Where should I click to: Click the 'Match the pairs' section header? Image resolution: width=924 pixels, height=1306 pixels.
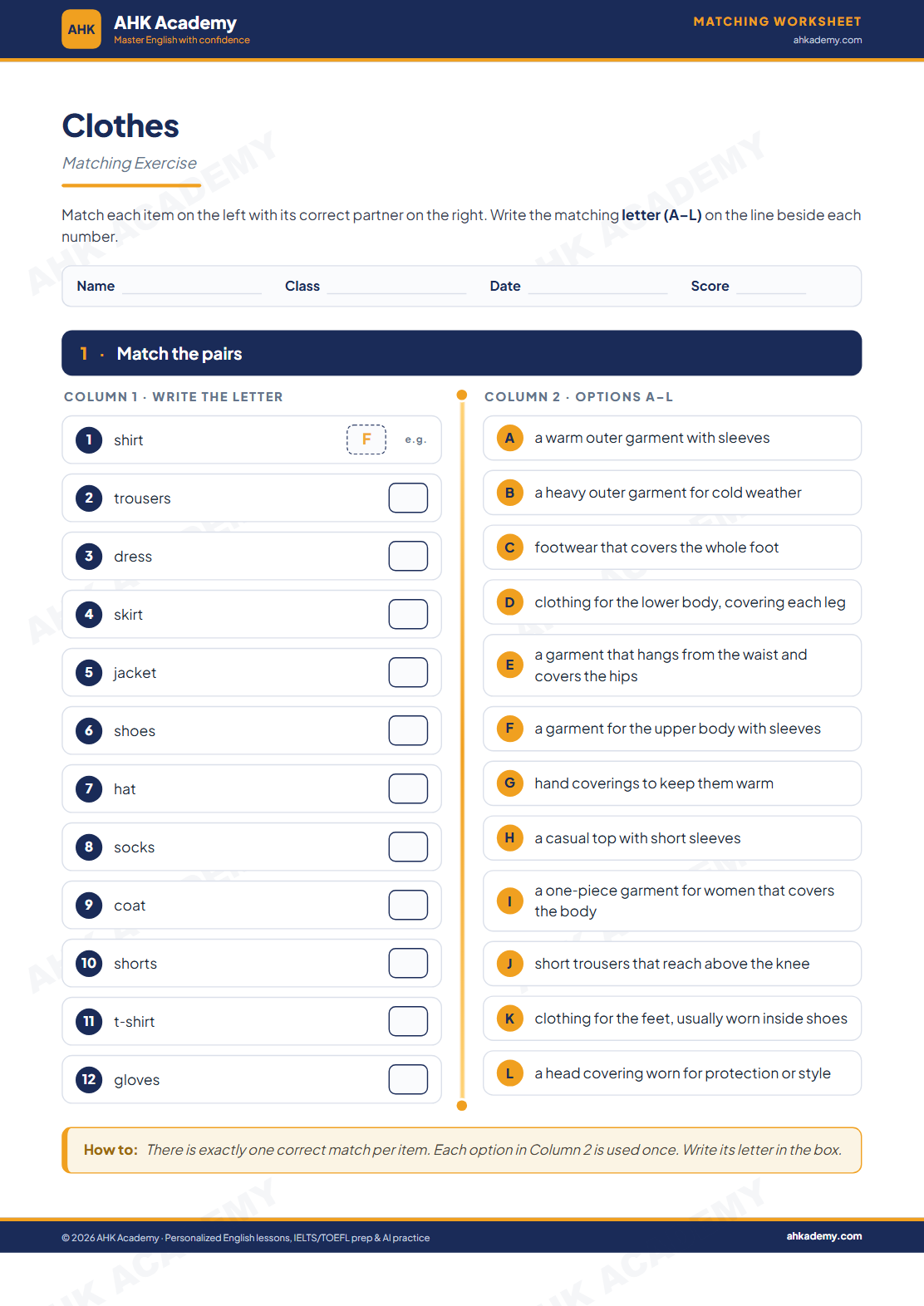tap(462, 353)
